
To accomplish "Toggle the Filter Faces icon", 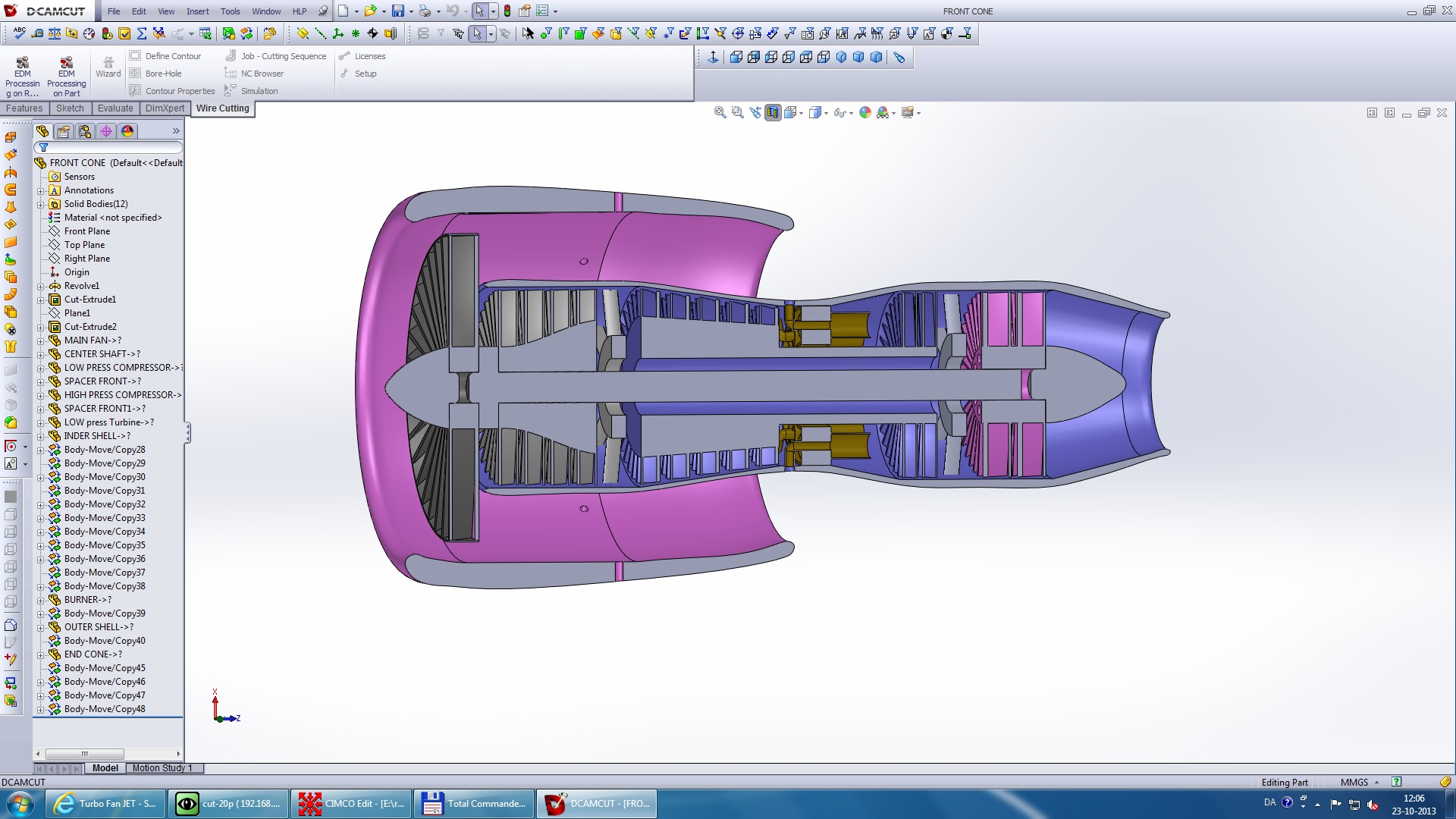I will click(x=581, y=33).
